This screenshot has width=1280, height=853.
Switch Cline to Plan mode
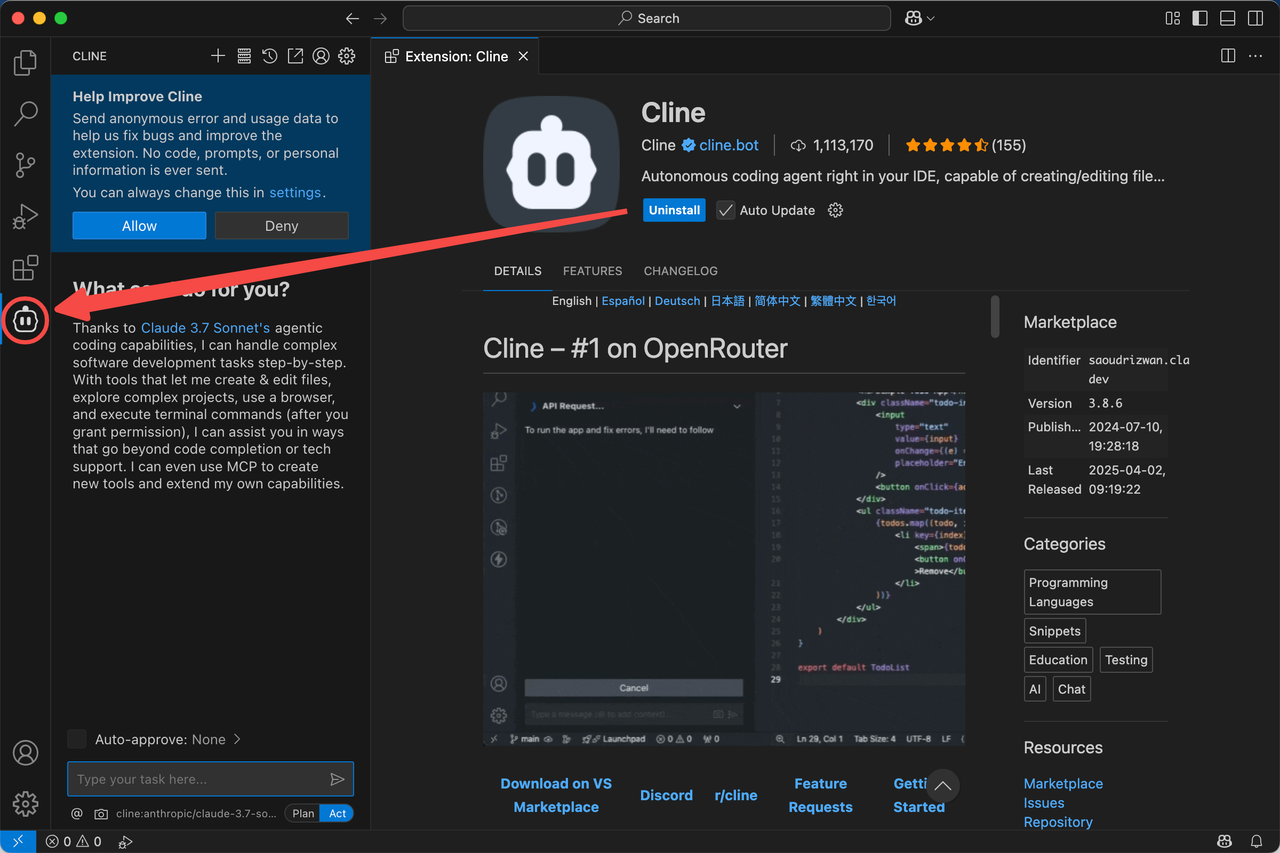(303, 813)
